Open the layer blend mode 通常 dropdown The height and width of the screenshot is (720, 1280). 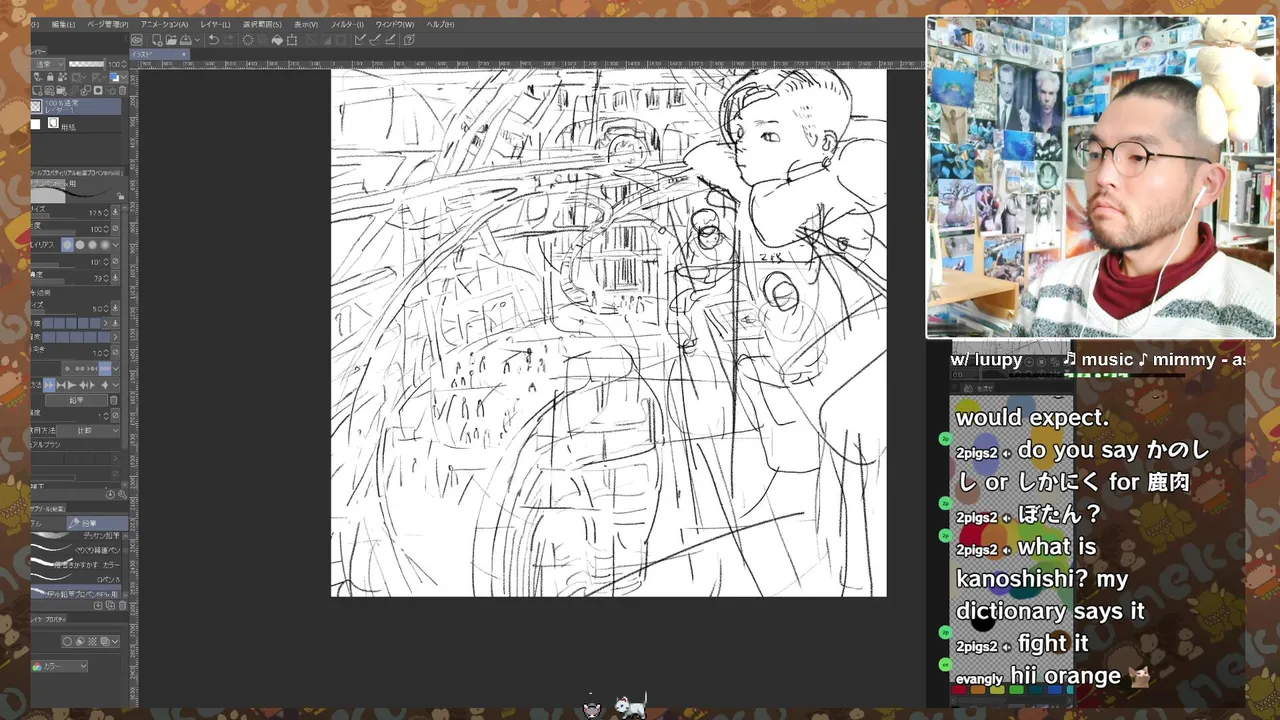(48, 64)
